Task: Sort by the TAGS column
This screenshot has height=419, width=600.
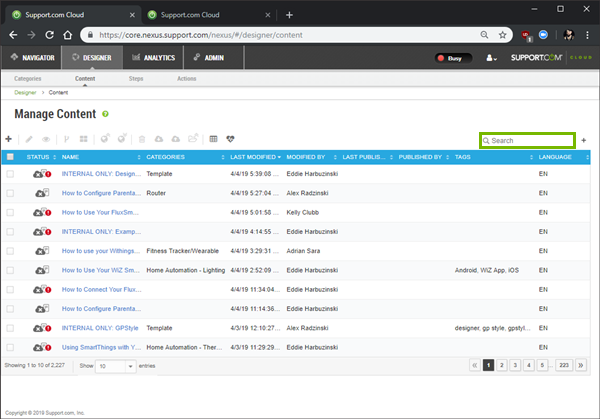Action: coord(494,157)
